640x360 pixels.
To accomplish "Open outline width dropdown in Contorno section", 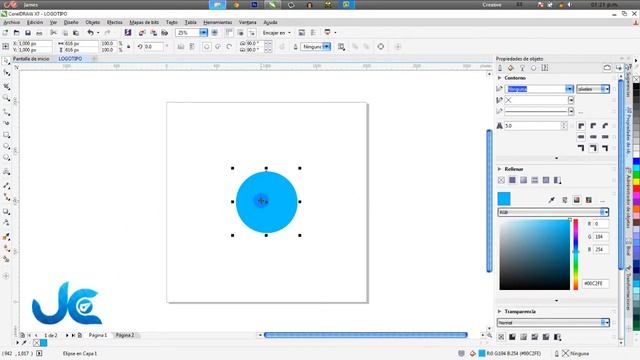I will (x=569, y=89).
